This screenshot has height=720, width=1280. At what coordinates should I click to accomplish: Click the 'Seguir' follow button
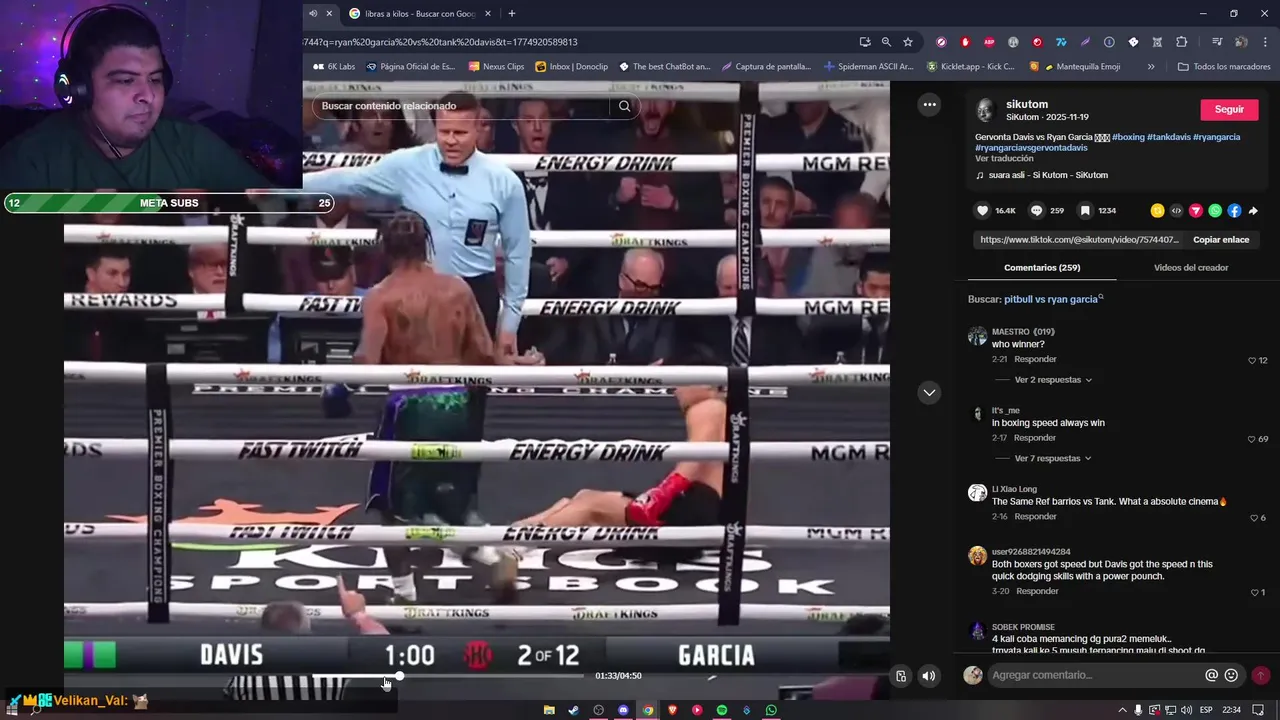click(1229, 110)
